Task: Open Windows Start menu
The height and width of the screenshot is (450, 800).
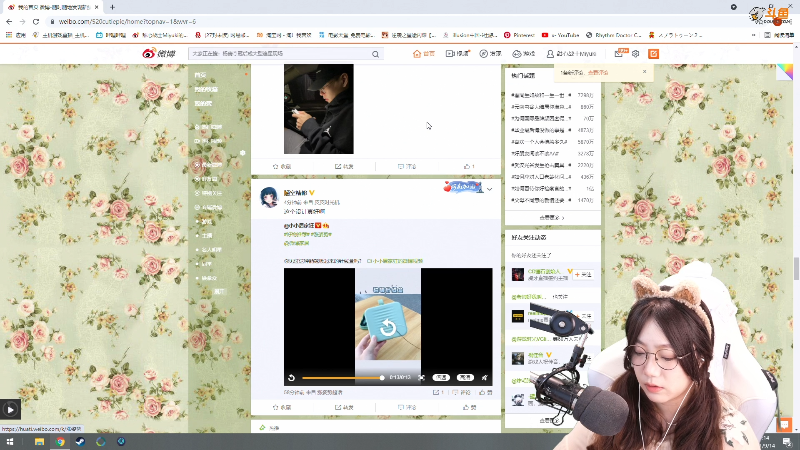Action: [x=10, y=442]
